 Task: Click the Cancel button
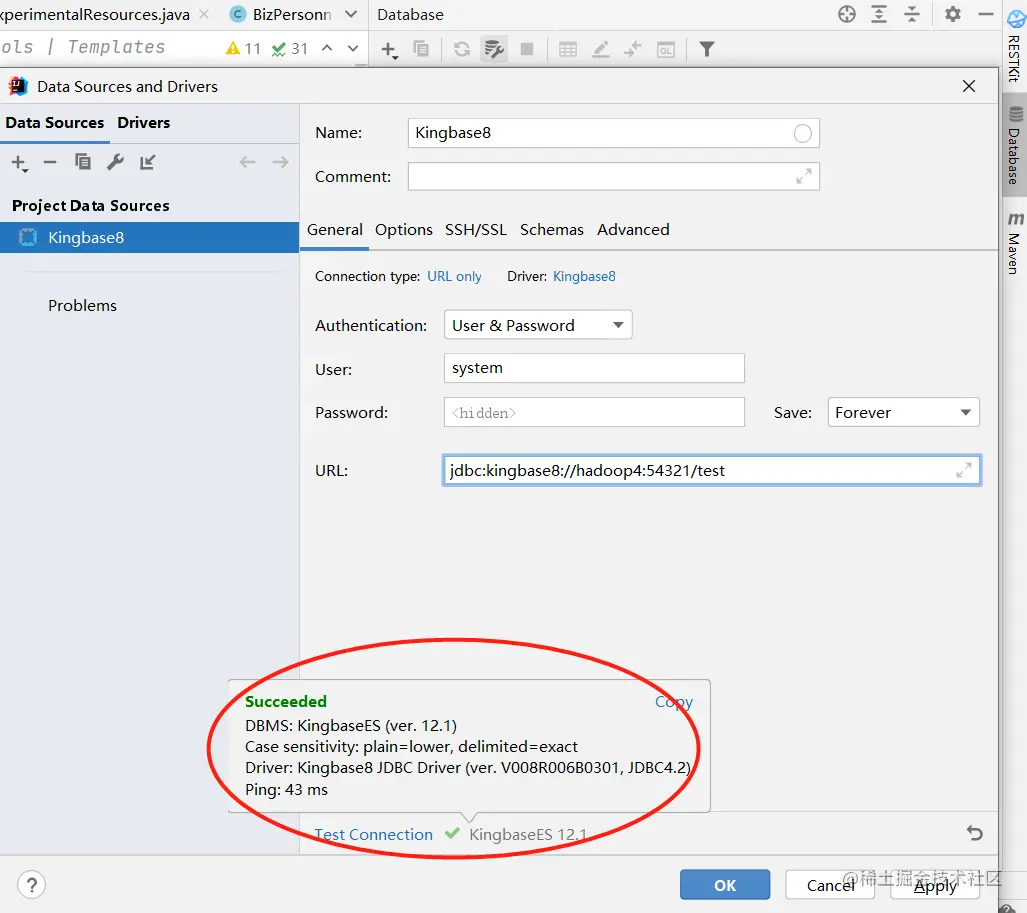(830, 885)
